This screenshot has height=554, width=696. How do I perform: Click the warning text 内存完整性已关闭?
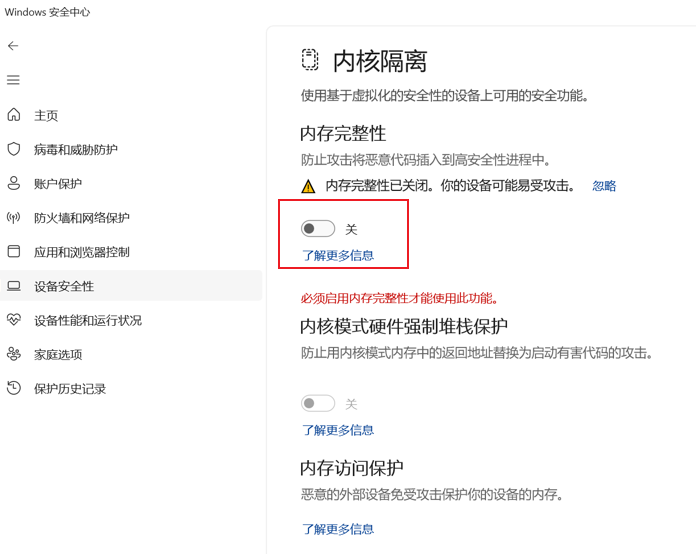[450, 186]
